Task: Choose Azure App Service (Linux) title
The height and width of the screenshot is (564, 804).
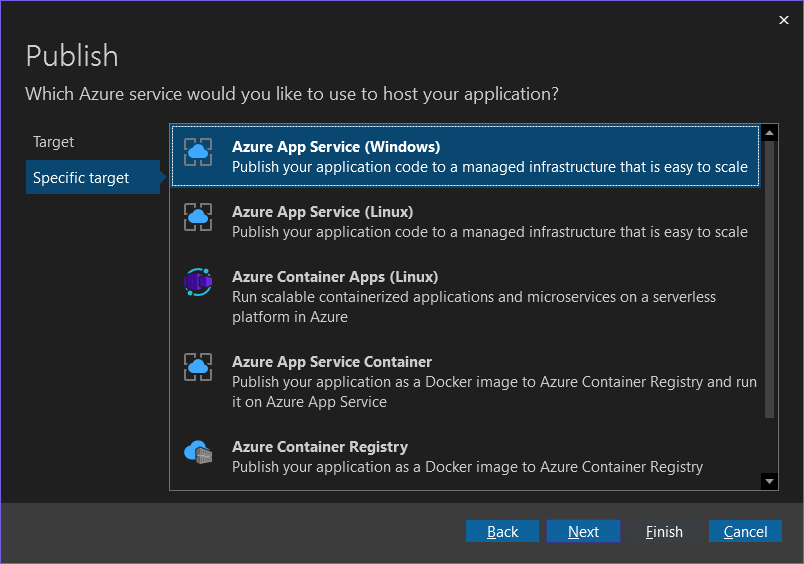Action: pos(322,212)
